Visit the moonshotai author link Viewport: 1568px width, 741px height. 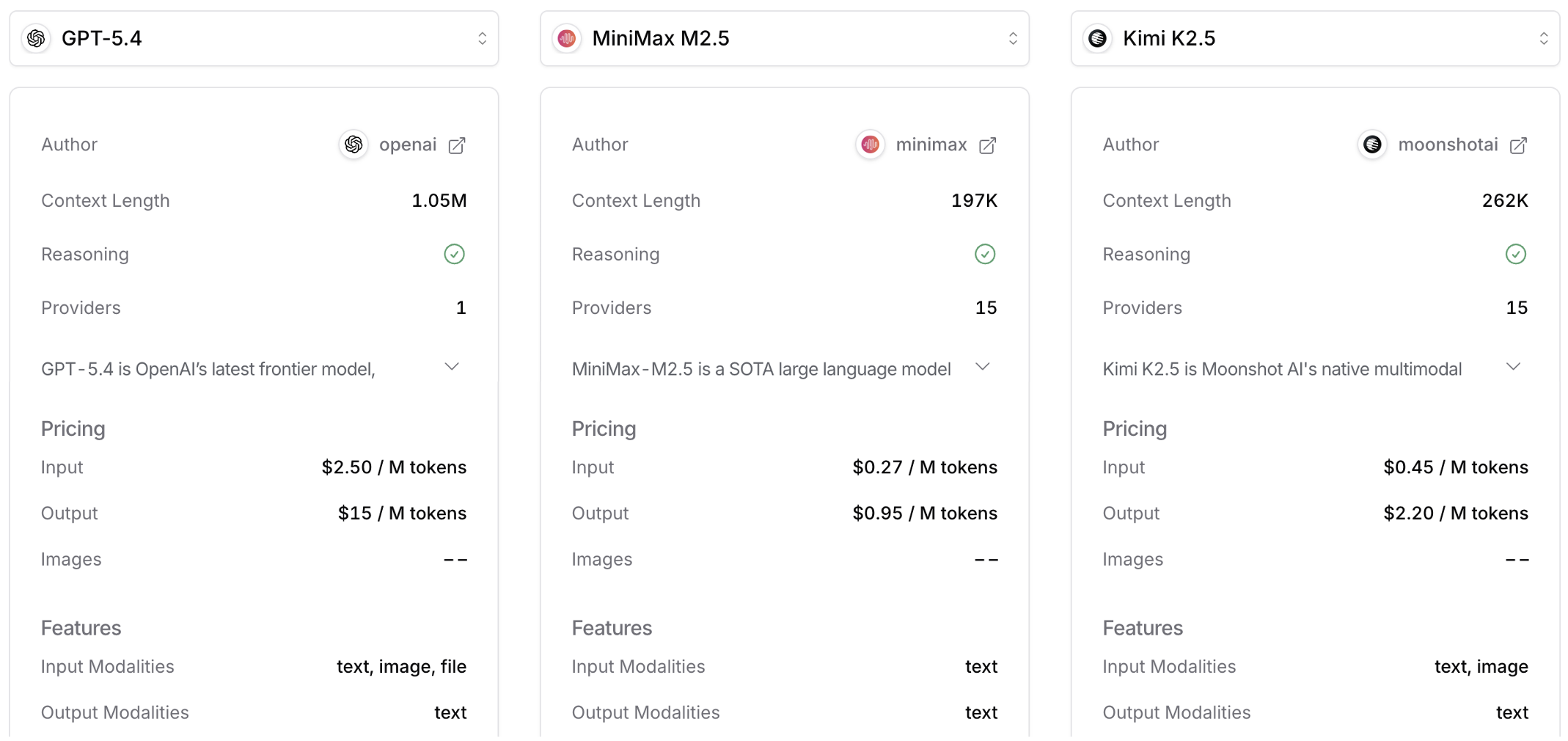point(1448,145)
